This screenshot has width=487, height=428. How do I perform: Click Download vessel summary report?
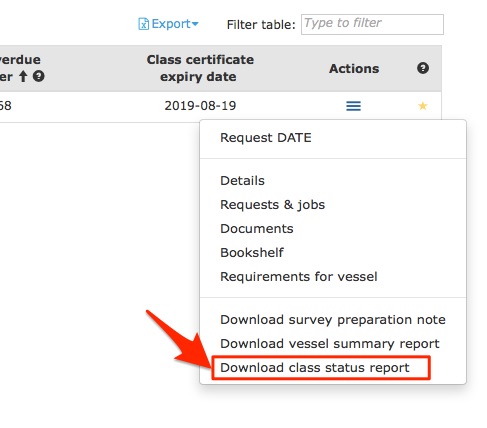pyautogui.click(x=330, y=344)
